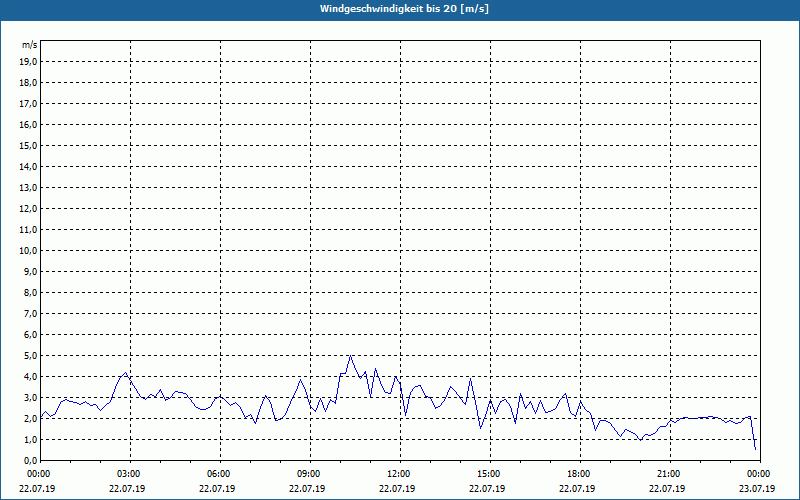Click the 13,0 y-axis label
This screenshot has height=500, width=800.
pos(28,187)
